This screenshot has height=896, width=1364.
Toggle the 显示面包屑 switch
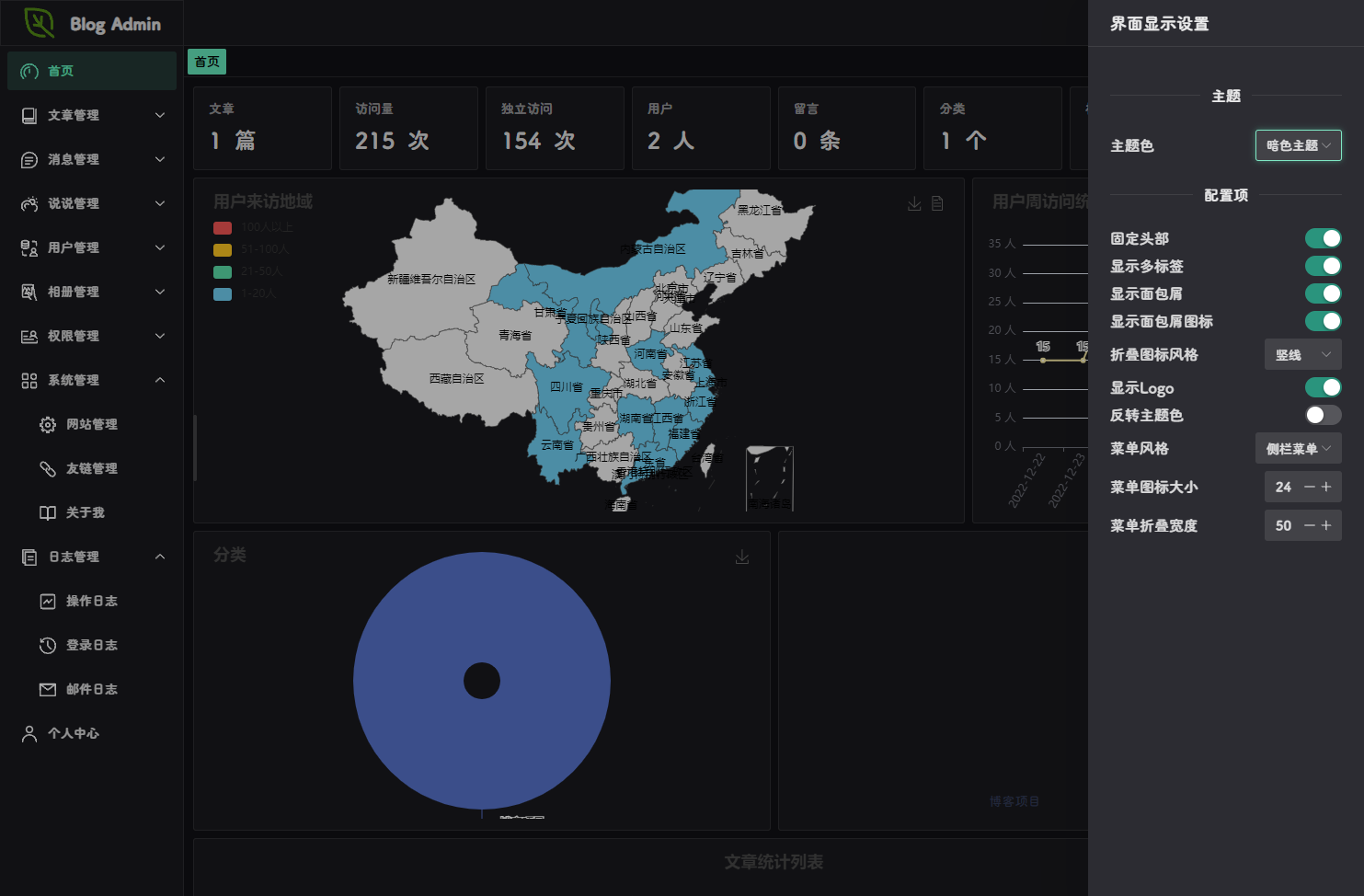[1324, 293]
